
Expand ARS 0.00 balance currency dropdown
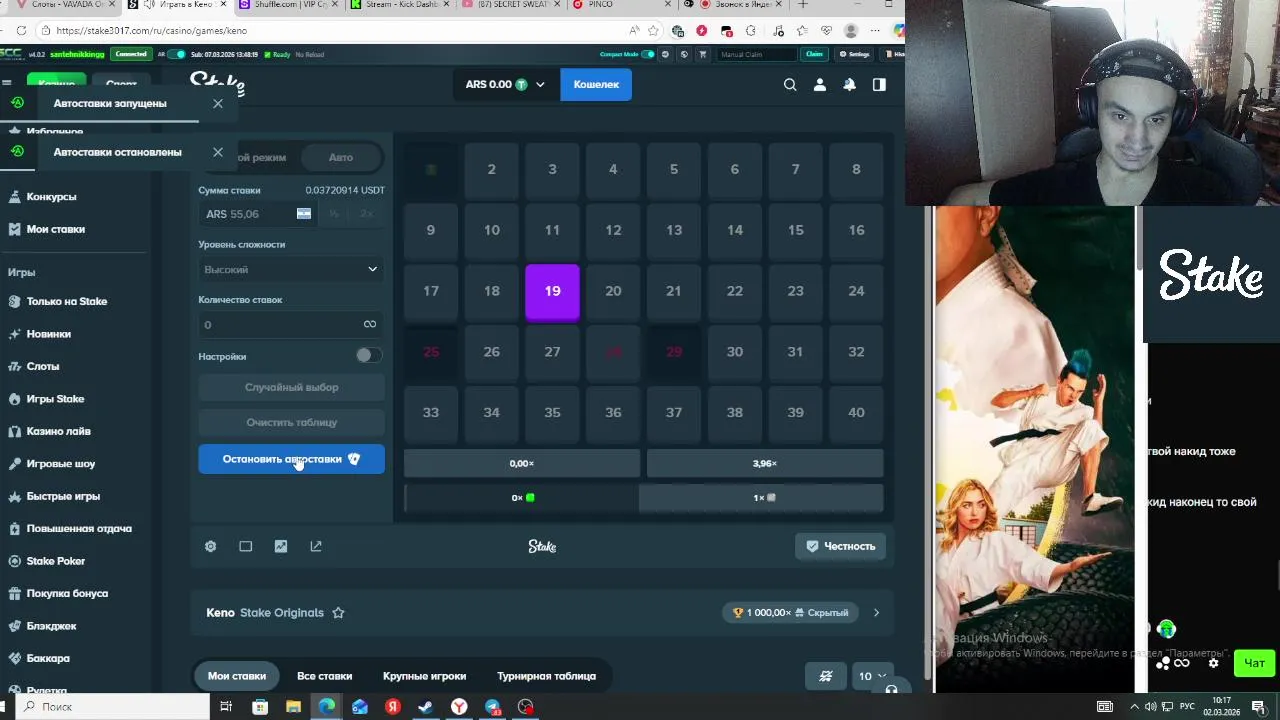pyautogui.click(x=505, y=85)
